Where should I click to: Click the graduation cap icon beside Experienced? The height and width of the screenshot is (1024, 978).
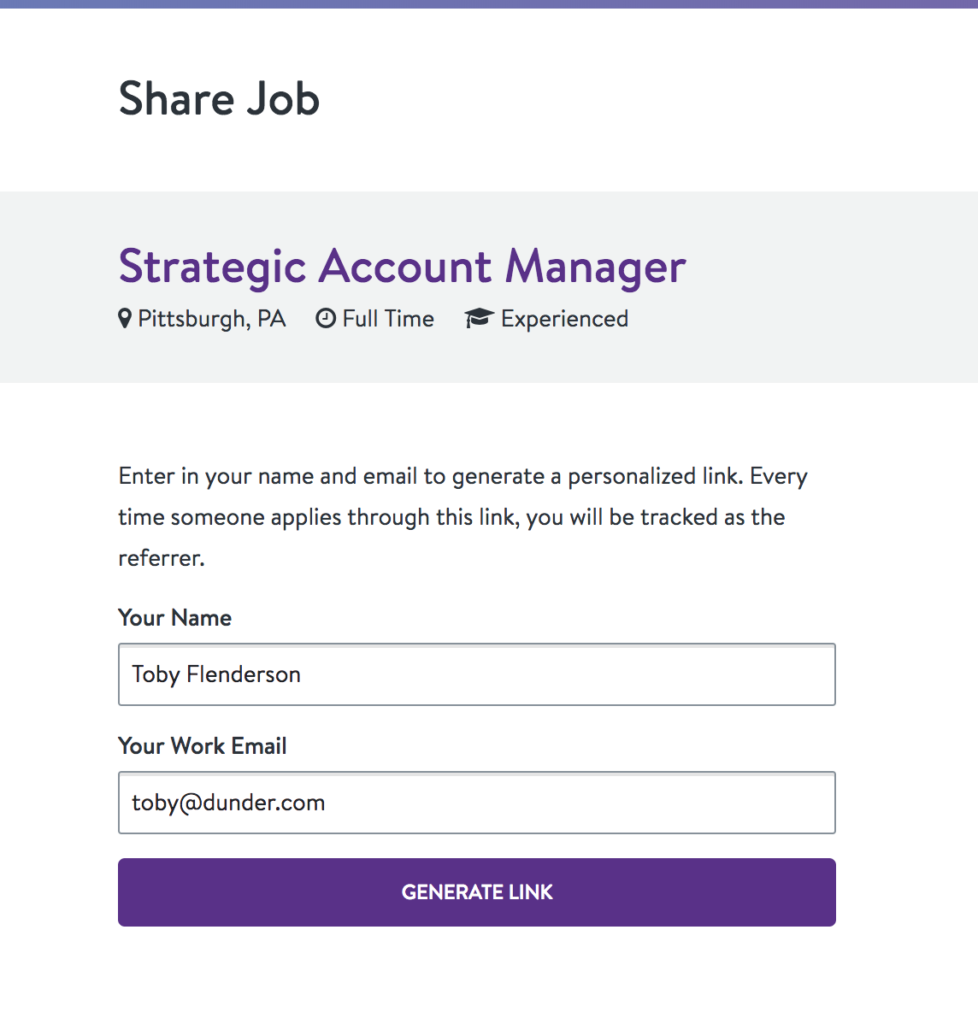[479, 318]
